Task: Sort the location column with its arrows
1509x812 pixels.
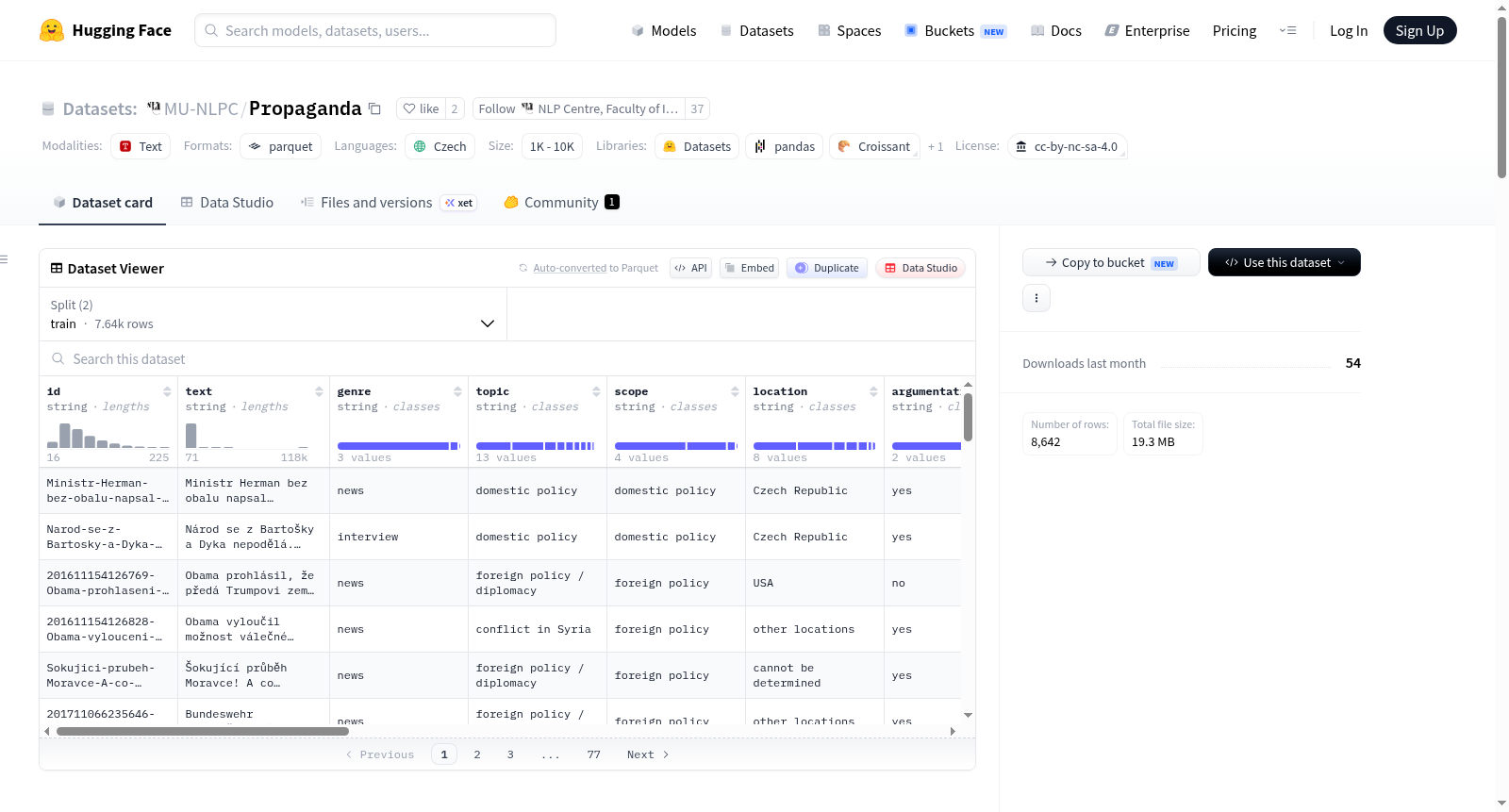Action: [x=873, y=391]
